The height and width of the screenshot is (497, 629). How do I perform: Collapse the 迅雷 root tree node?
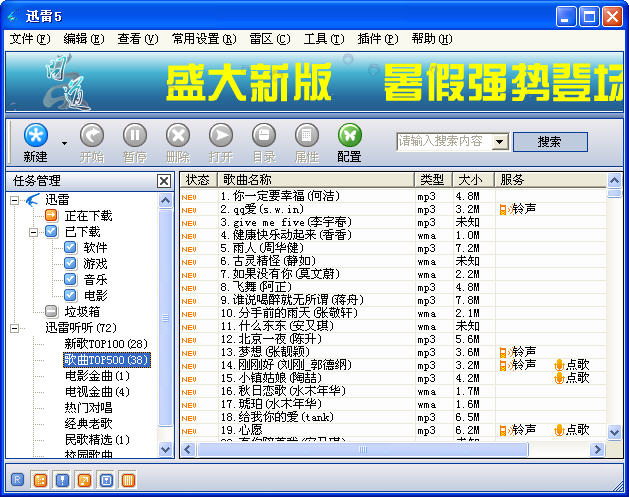[x=14, y=200]
